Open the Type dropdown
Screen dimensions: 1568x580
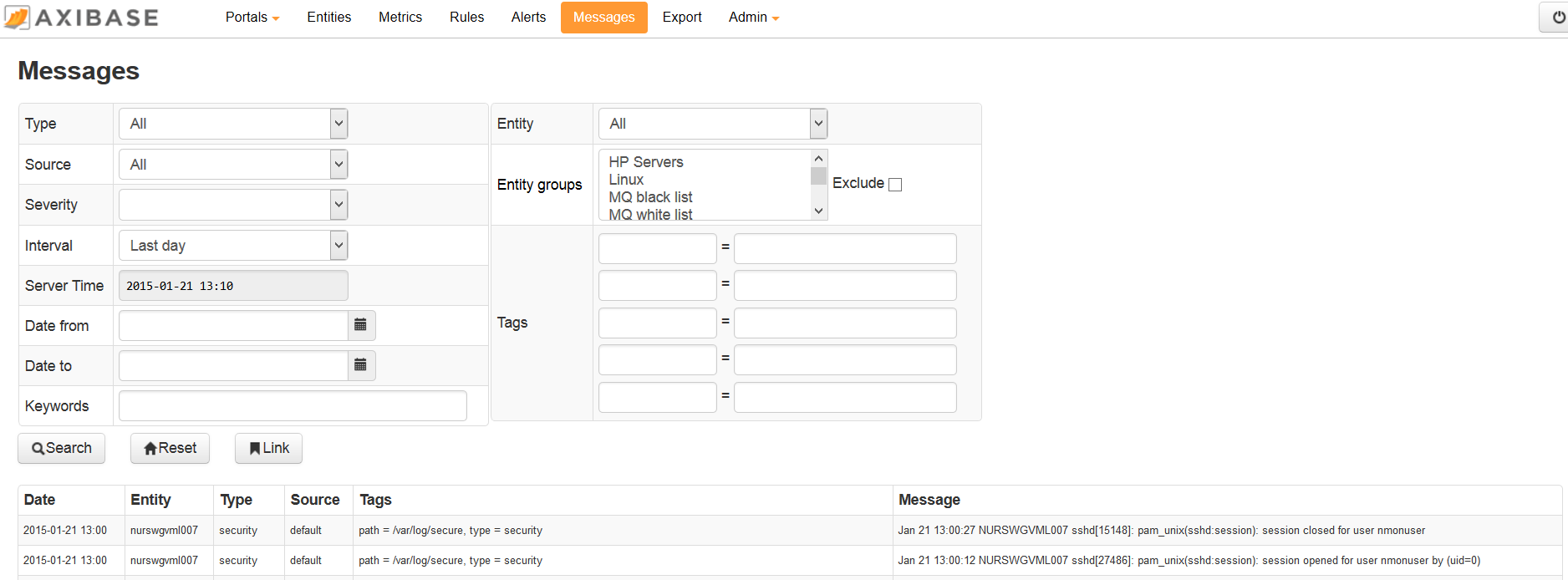point(233,124)
